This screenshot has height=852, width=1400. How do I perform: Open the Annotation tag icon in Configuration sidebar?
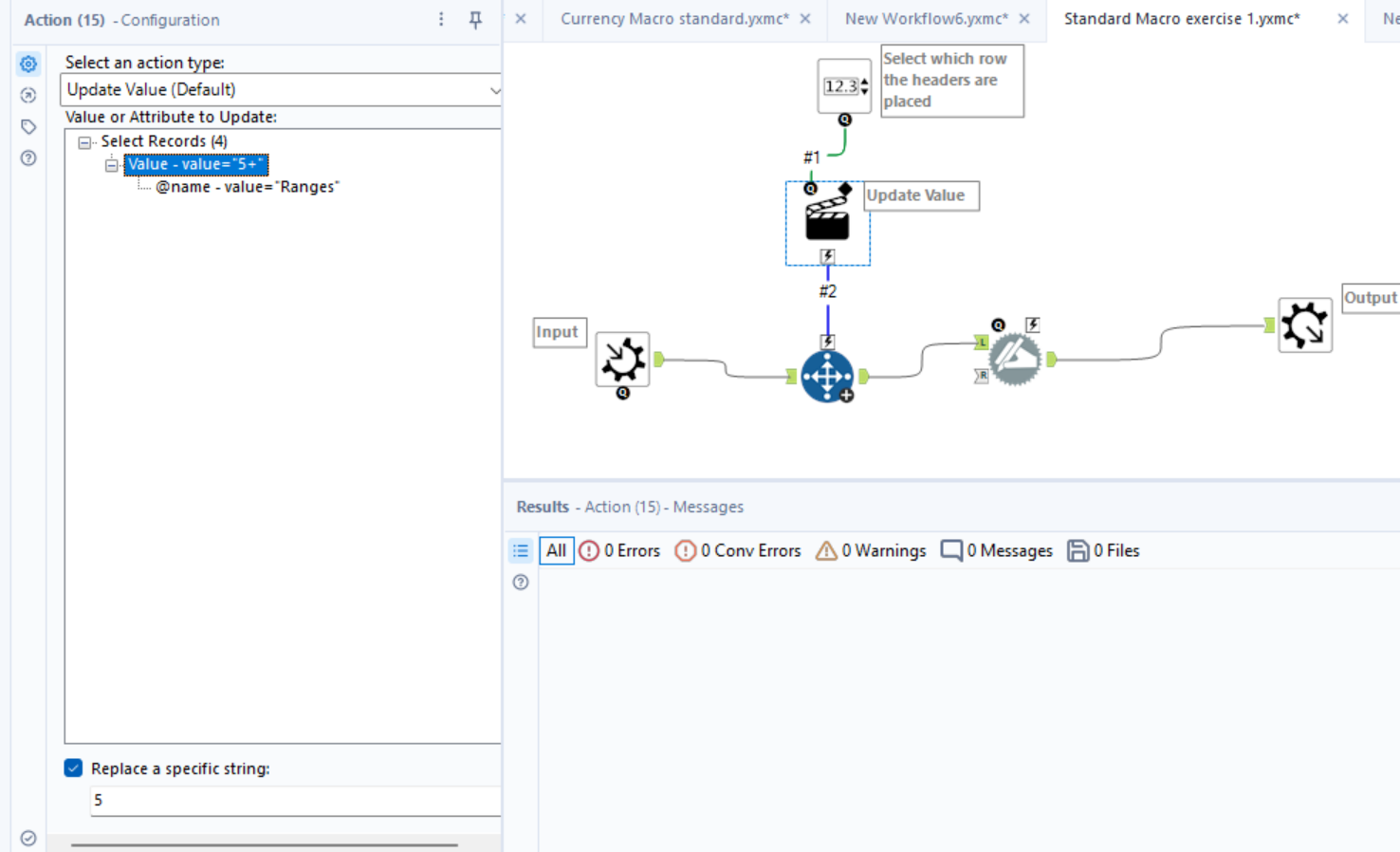pos(28,127)
